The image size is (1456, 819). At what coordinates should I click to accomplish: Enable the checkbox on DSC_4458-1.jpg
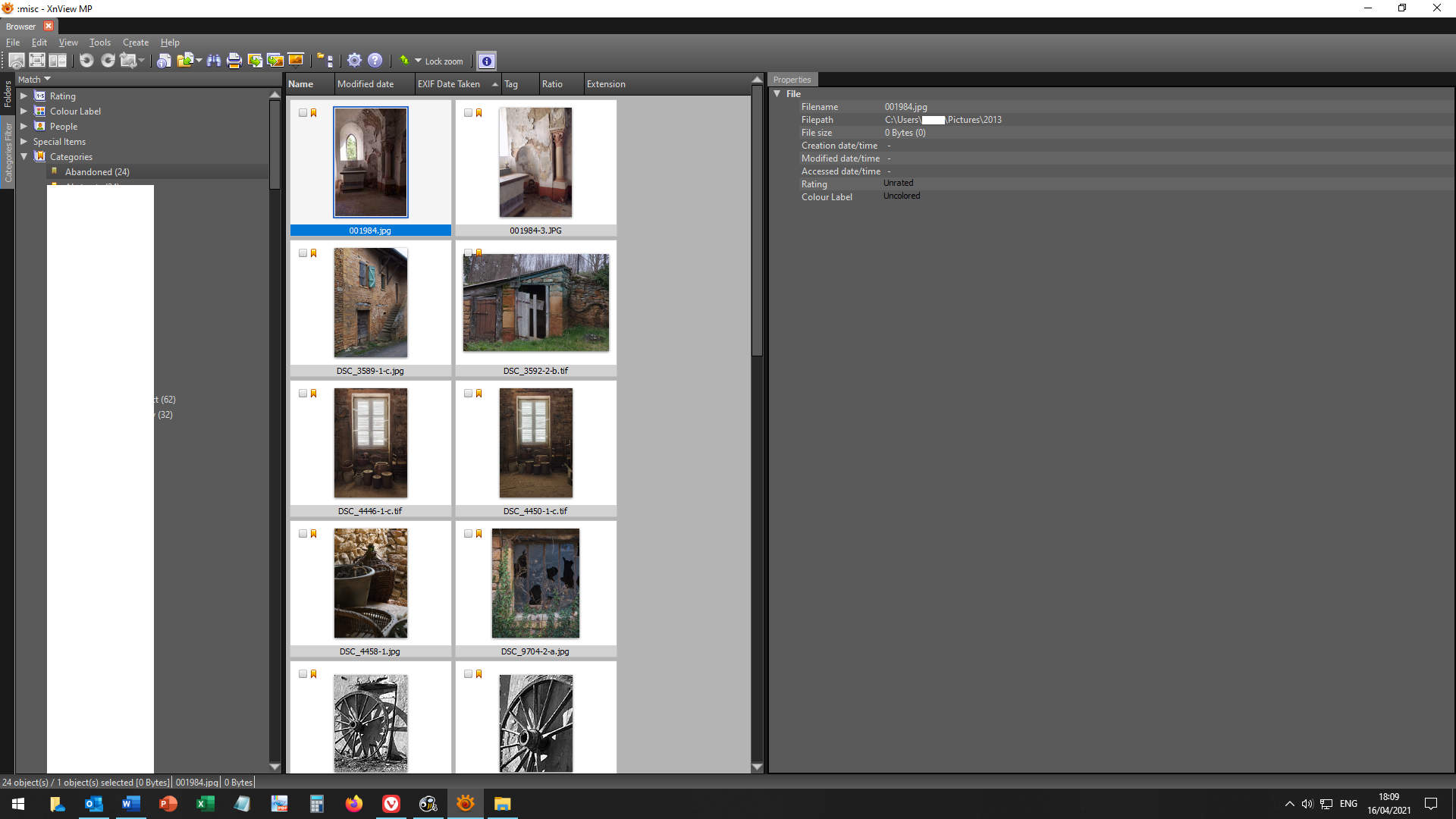pyautogui.click(x=303, y=534)
